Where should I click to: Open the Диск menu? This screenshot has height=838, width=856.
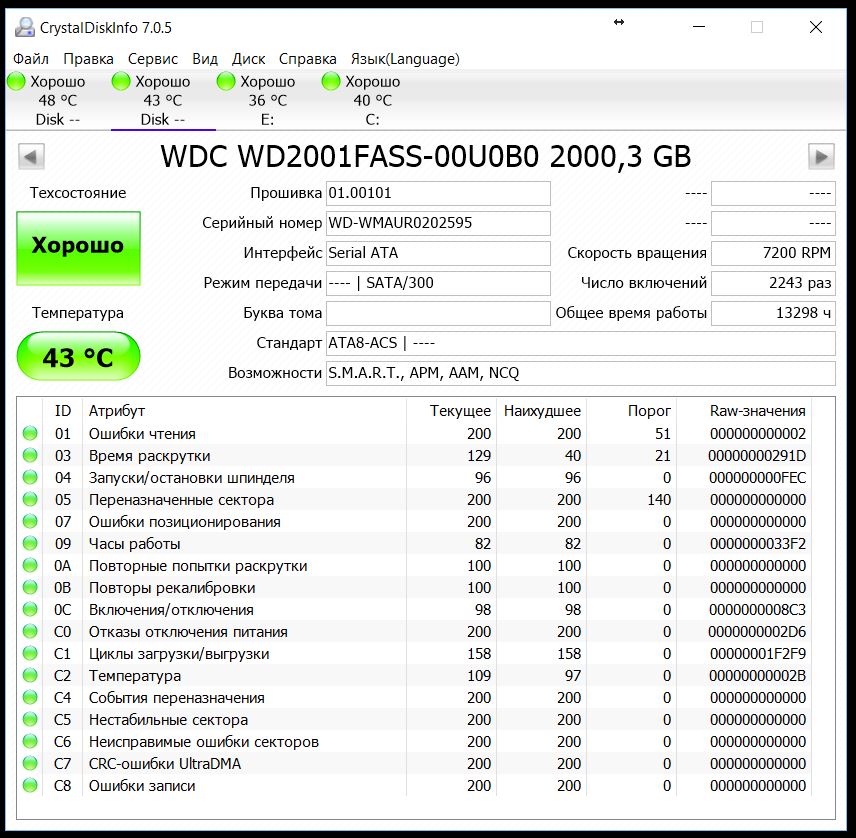pyautogui.click(x=248, y=59)
